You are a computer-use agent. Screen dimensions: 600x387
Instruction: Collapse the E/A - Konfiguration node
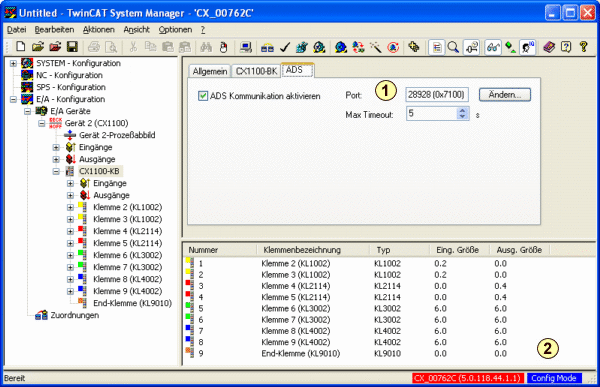click(13, 99)
